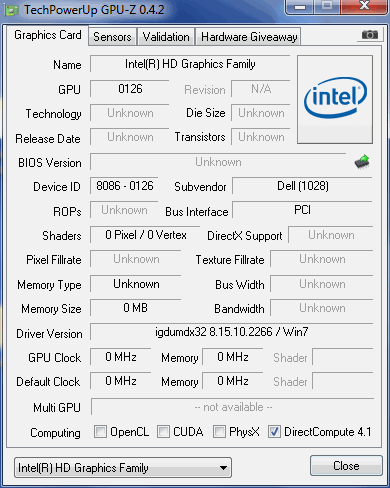The image size is (390, 488).
Task: Uncheck the DirectCompute 4.1 checkbox
Action: pos(274,432)
